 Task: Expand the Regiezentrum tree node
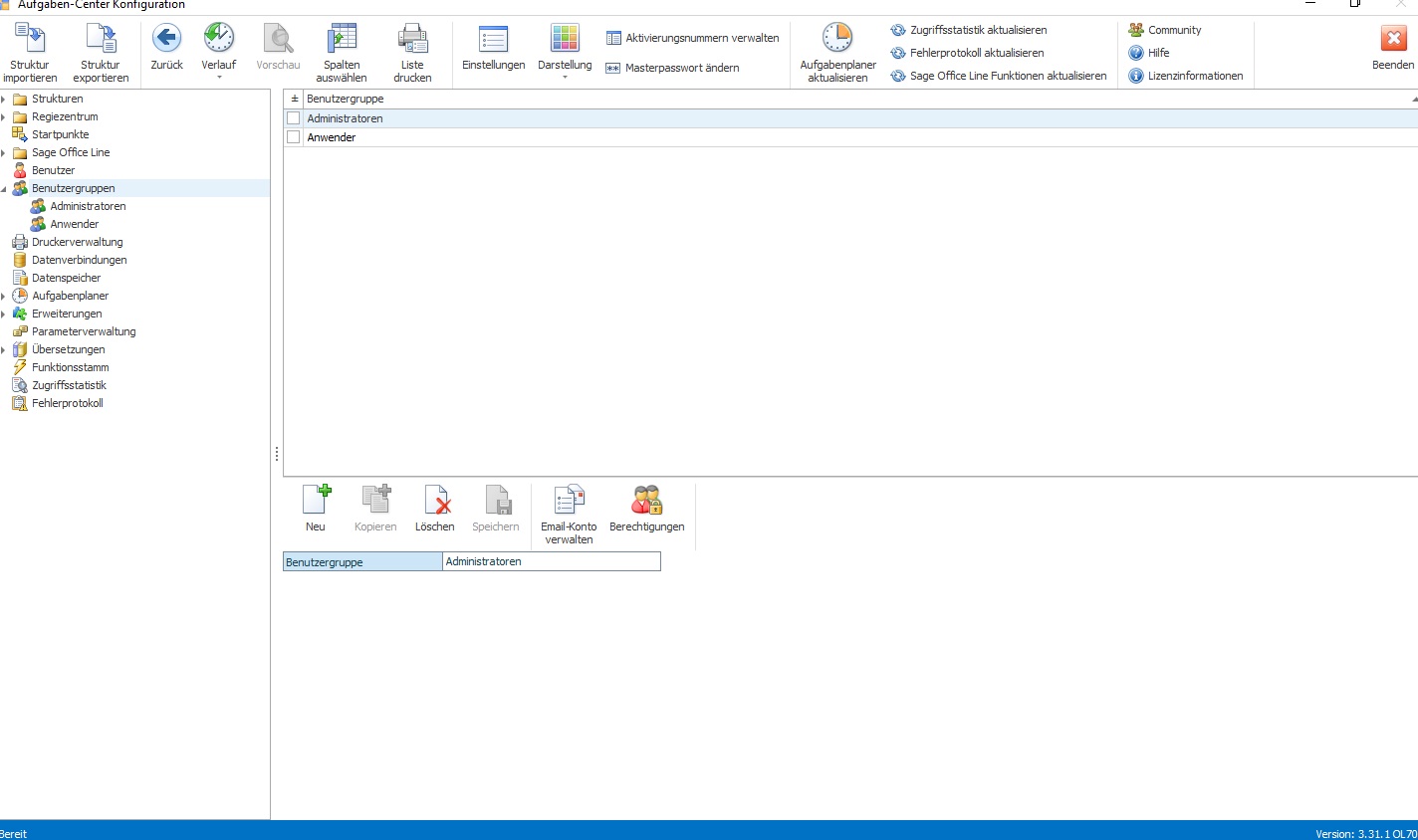4,116
